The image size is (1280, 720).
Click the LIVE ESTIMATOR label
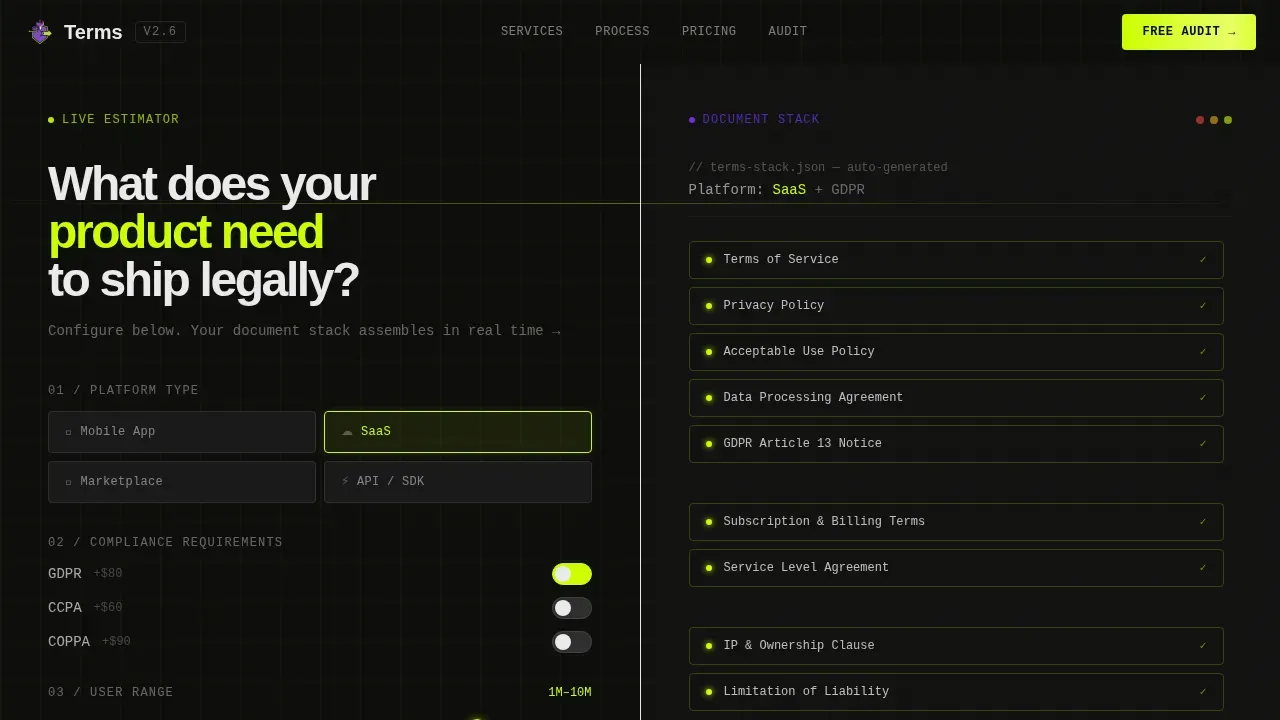click(121, 120)
